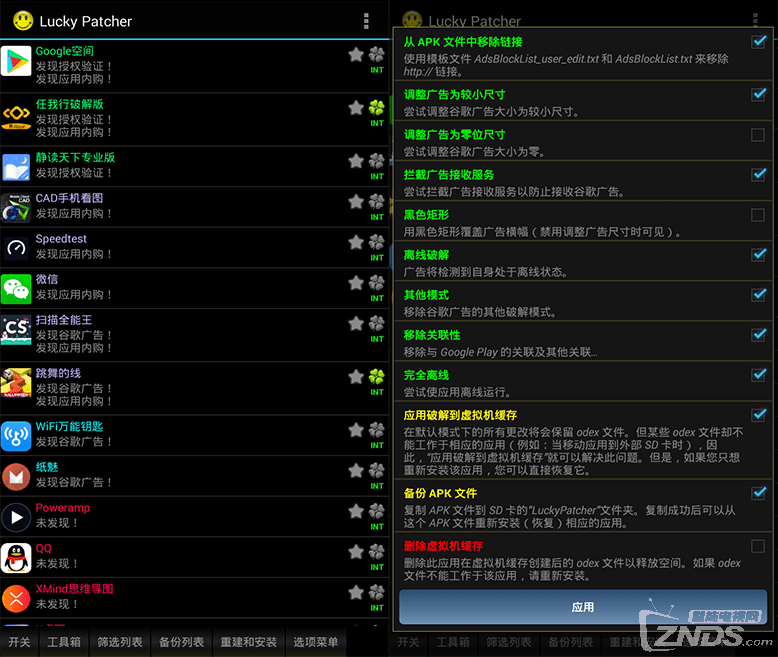Select the Google空间 list entry title

[x=65, y=51]
